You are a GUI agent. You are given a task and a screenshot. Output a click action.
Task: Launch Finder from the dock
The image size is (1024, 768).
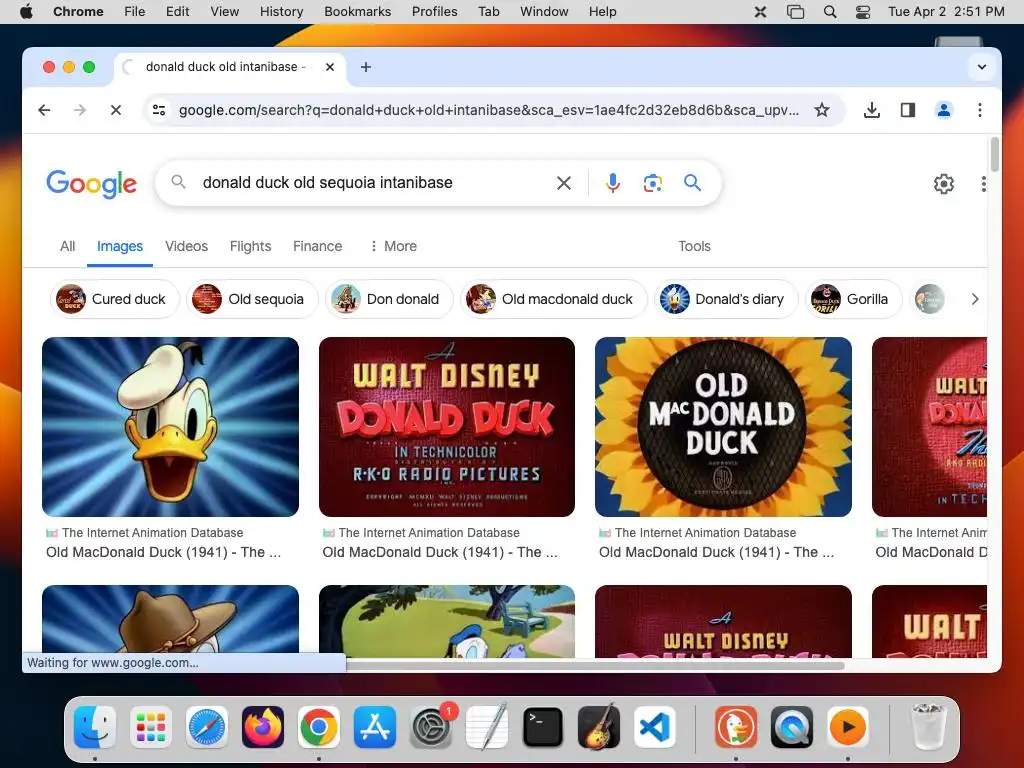(x=95, y=727)
